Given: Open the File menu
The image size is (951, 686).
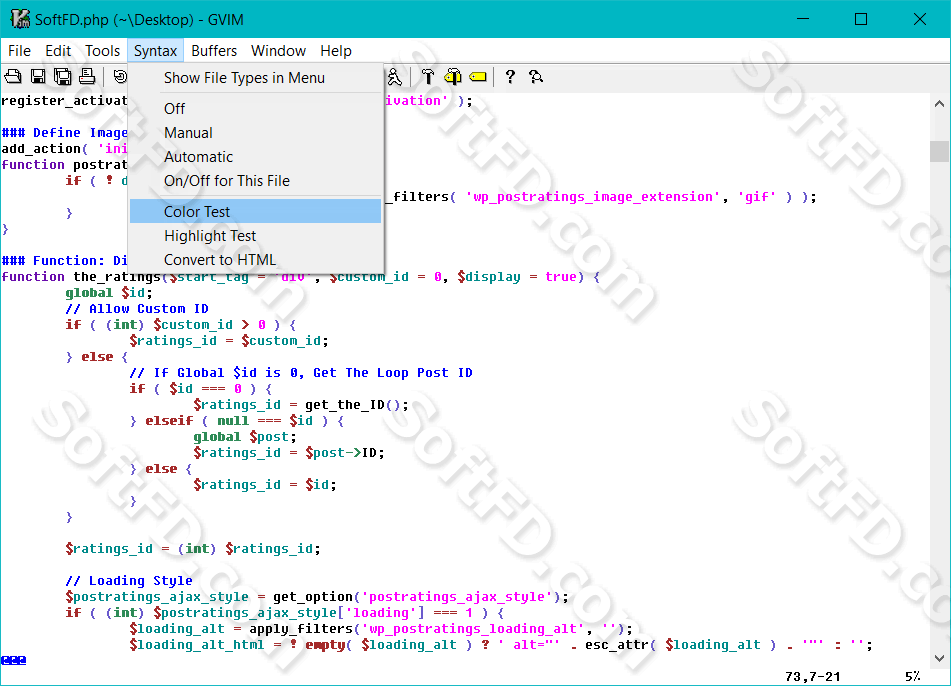Looking at the screenshot, I should (19, 51).
